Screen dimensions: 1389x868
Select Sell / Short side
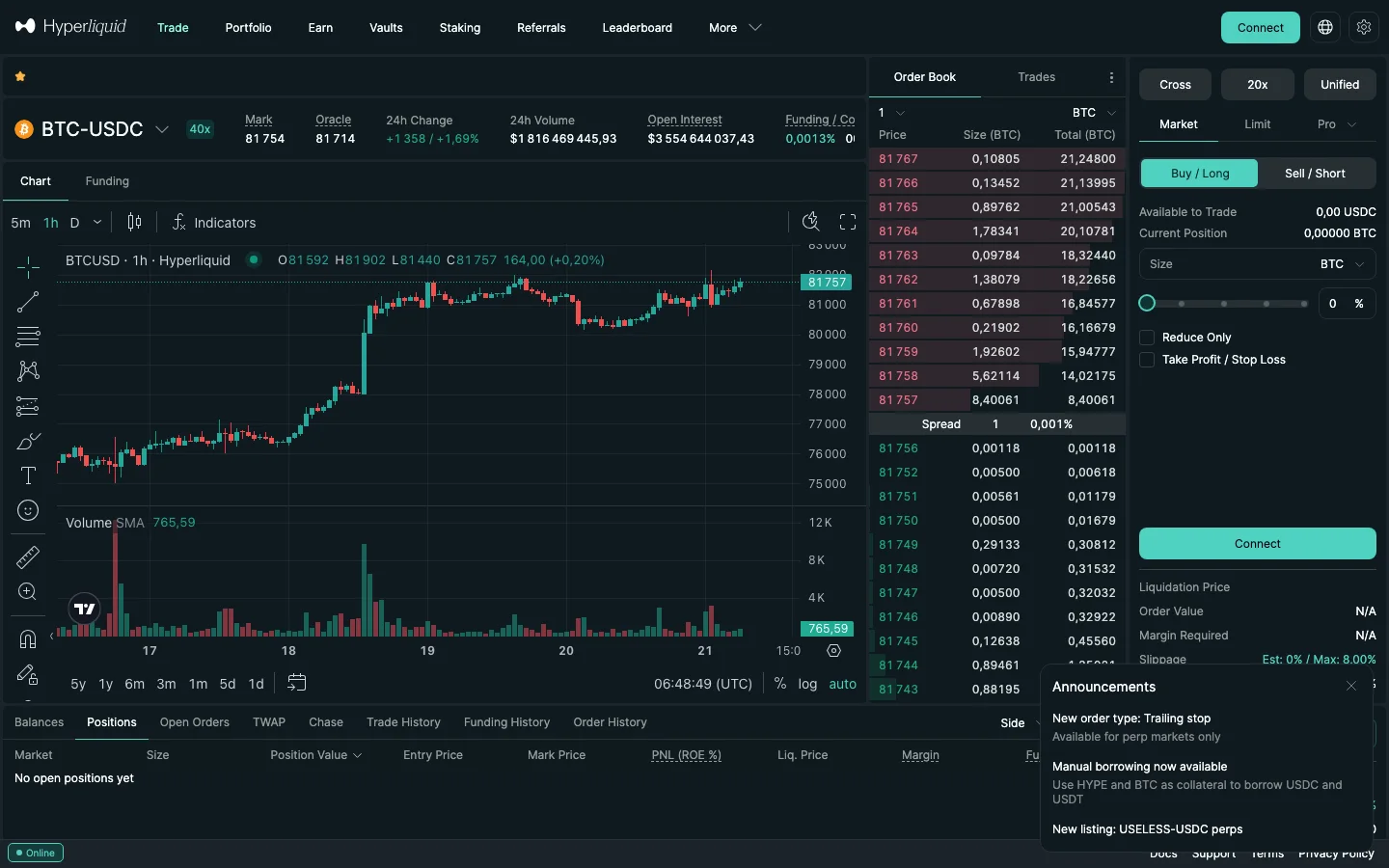tap(1315, 174)
